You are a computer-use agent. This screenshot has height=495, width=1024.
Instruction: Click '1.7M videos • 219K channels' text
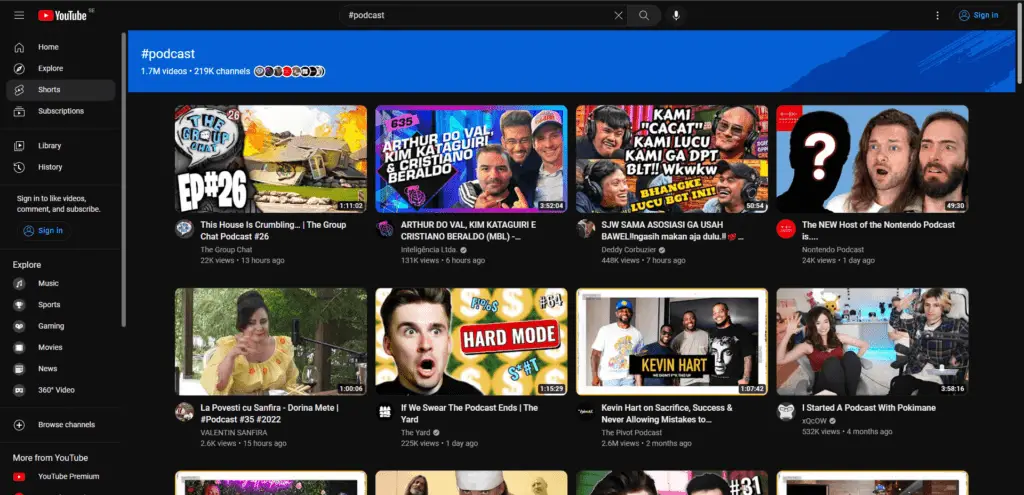[195, 71]
